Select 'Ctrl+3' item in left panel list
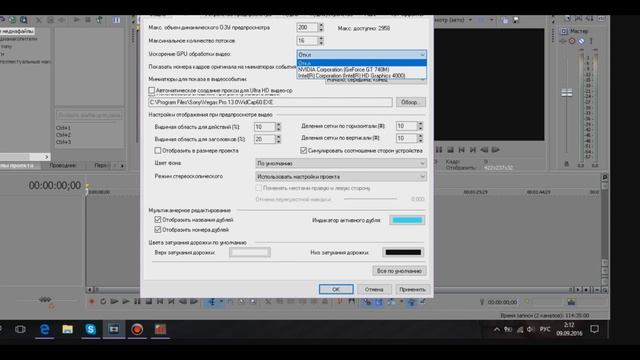Screen dimensions: 640x360 click(x=63, y=142)
